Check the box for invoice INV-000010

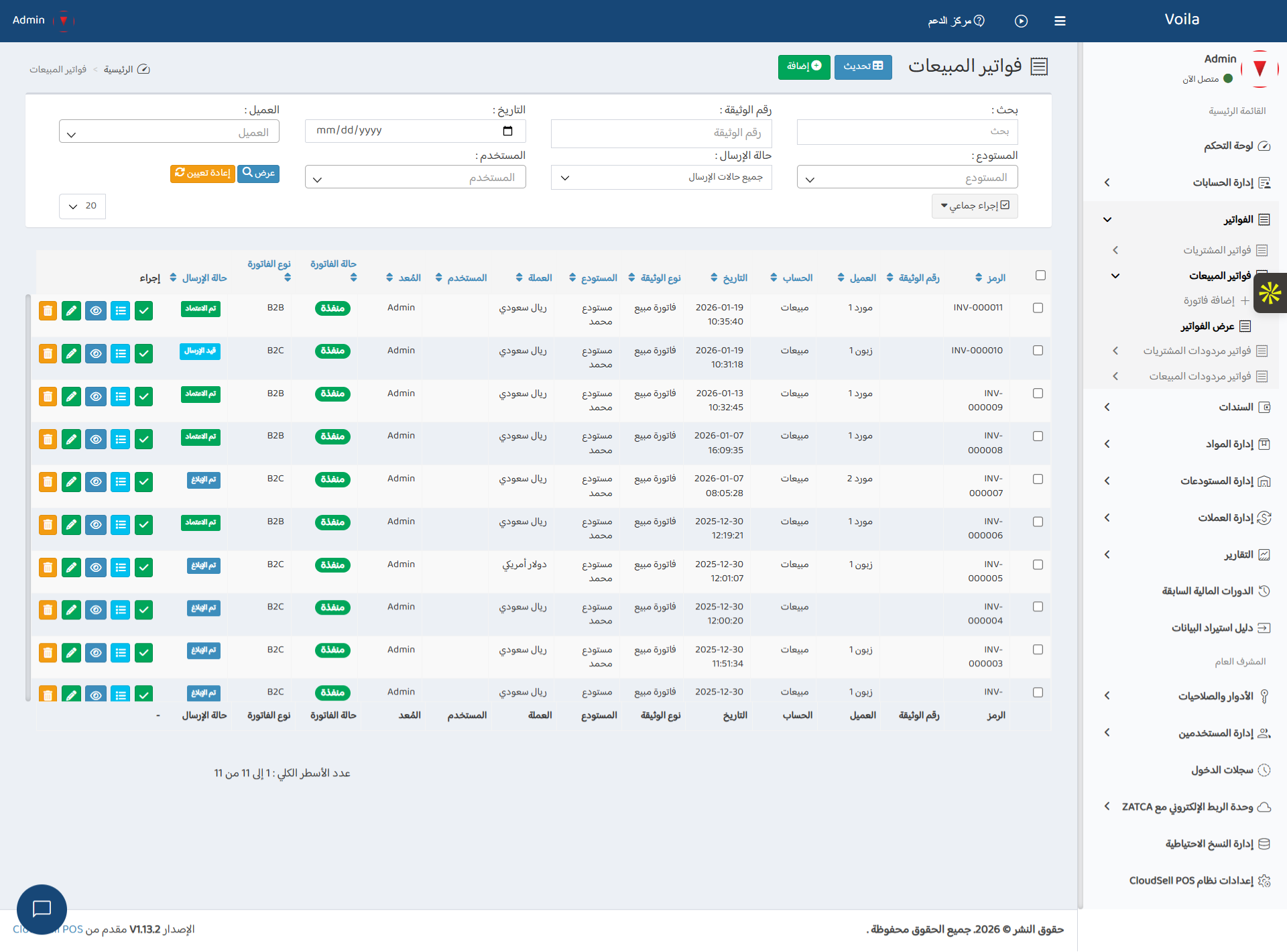[1038, 351]
